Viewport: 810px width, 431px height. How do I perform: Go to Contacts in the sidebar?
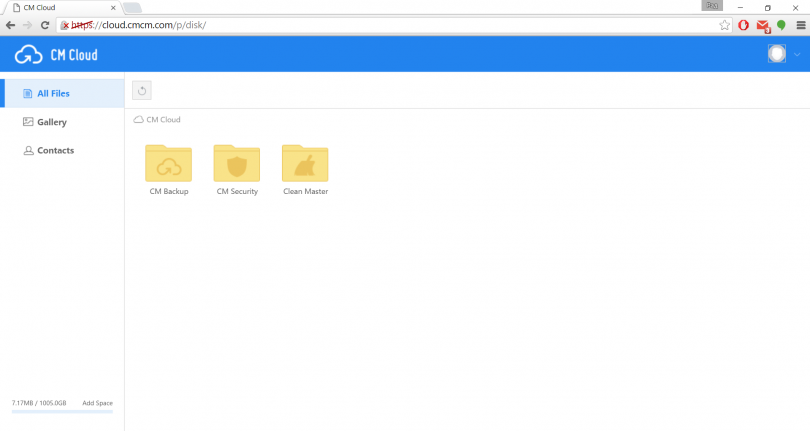[x=55, y=150]
